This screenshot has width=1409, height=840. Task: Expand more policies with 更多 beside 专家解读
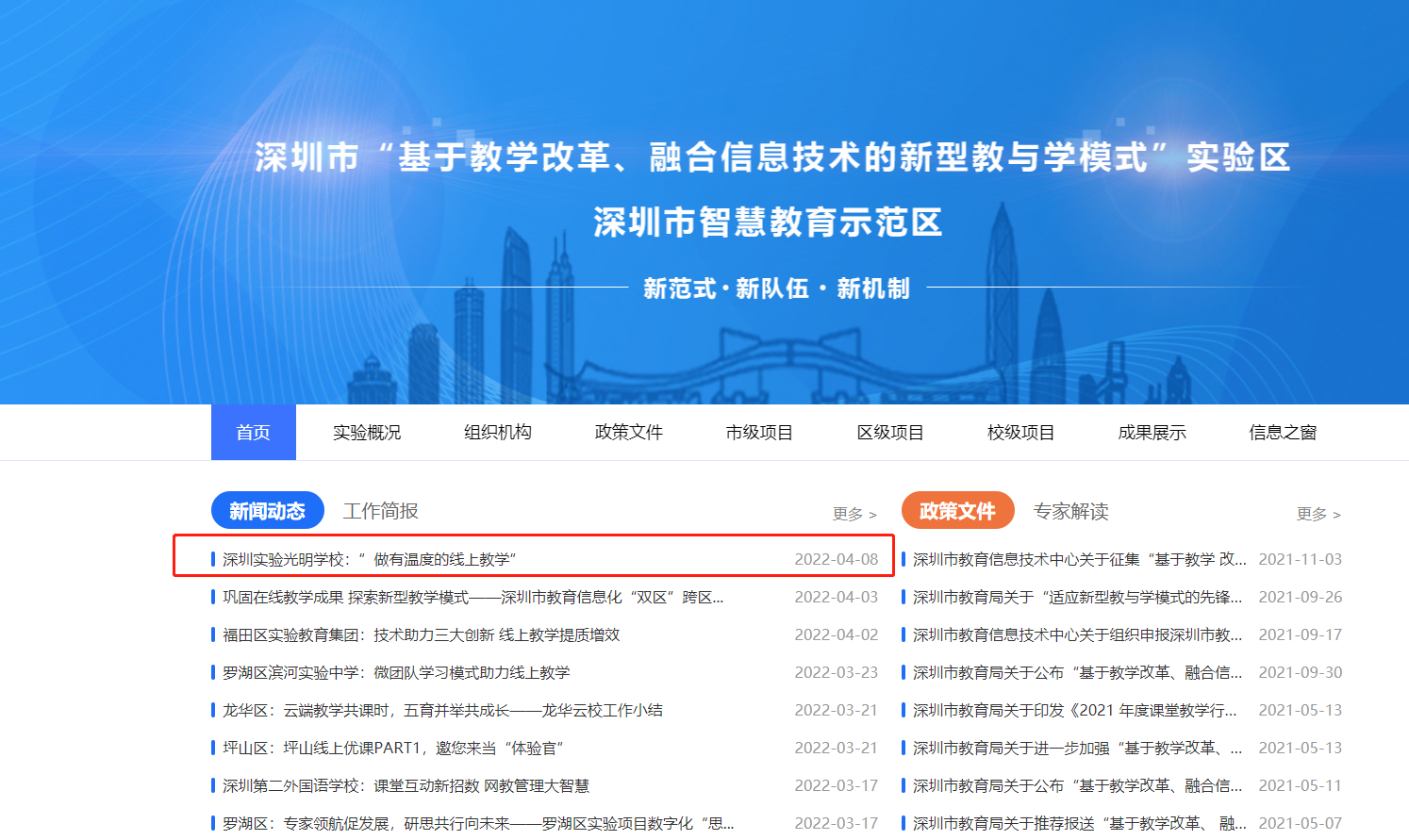point(1318,514)
